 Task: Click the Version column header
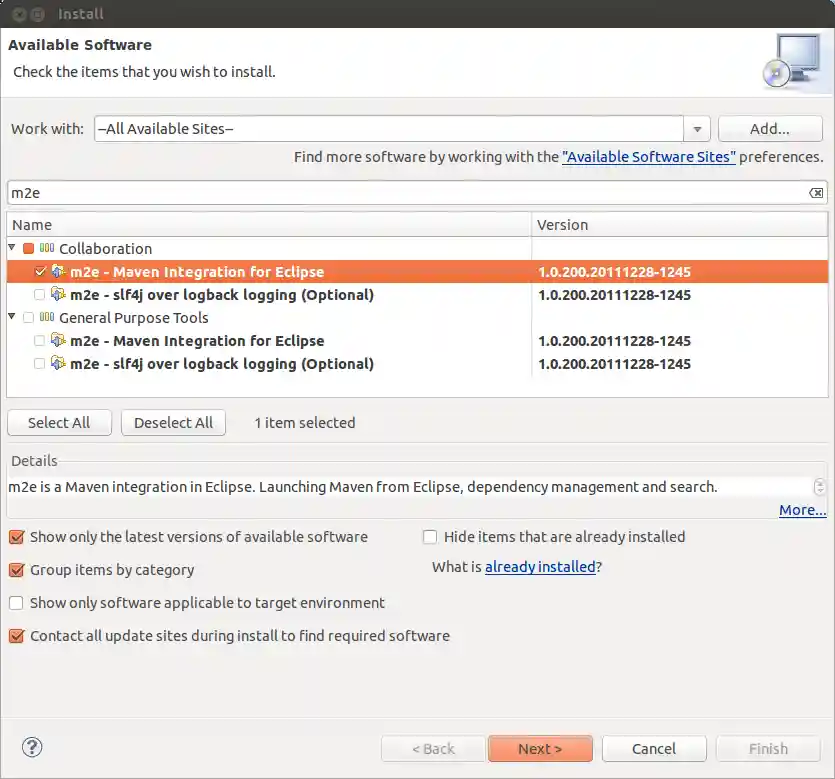[562, 224]
